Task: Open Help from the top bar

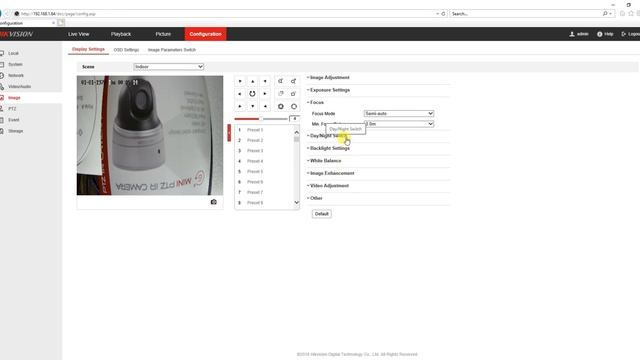Action: click(605, 34)
